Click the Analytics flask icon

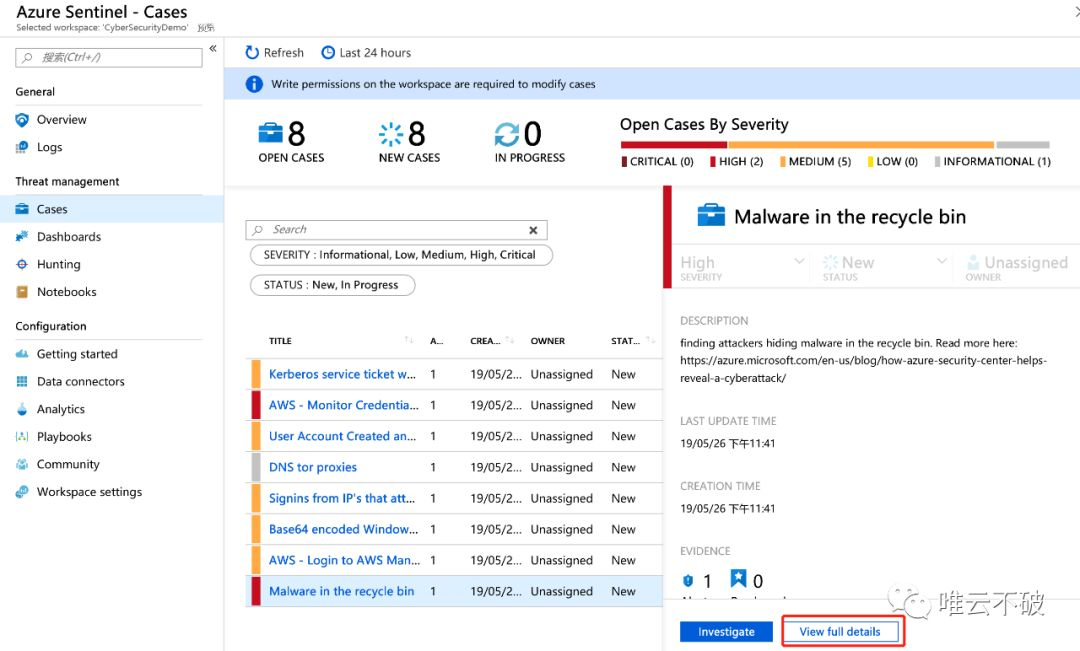pos(22,409)
